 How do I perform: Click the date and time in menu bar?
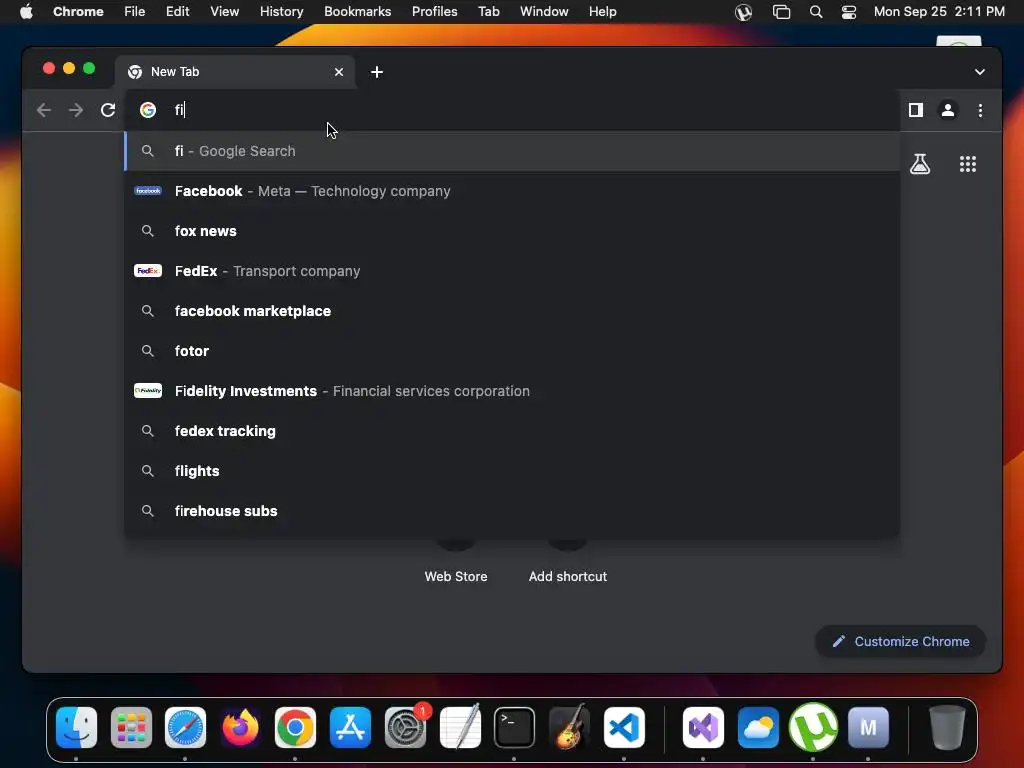point(939,11)
